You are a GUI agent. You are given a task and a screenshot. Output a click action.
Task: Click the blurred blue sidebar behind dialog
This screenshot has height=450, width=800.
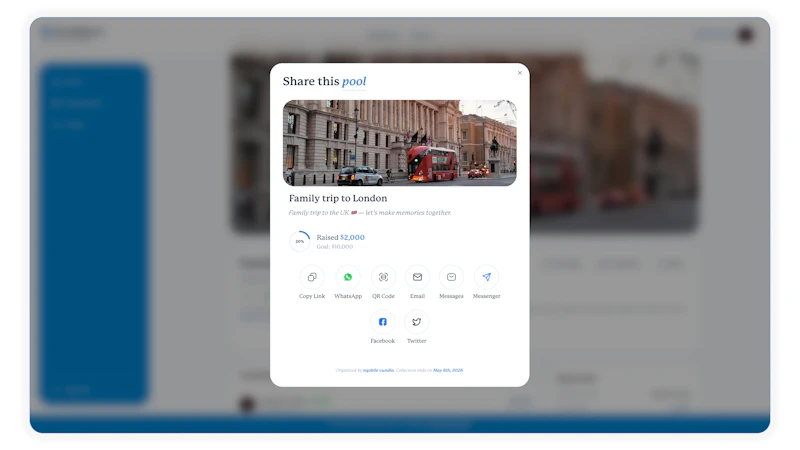[94, 233]
